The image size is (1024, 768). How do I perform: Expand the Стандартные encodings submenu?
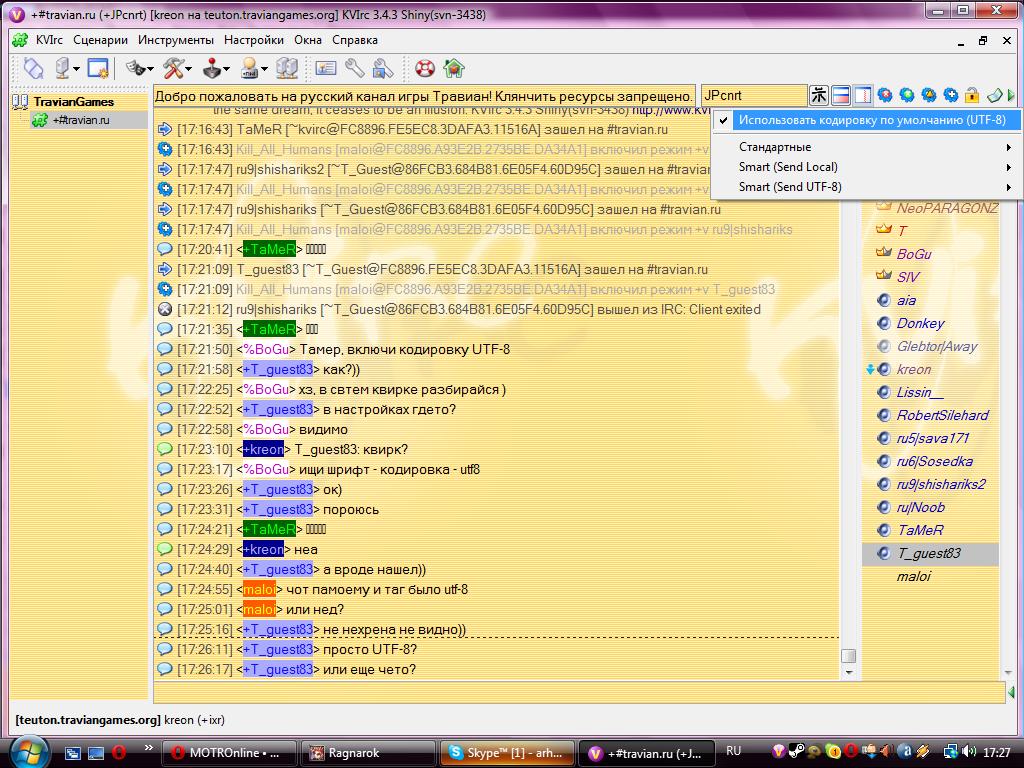tap(865, 147)
